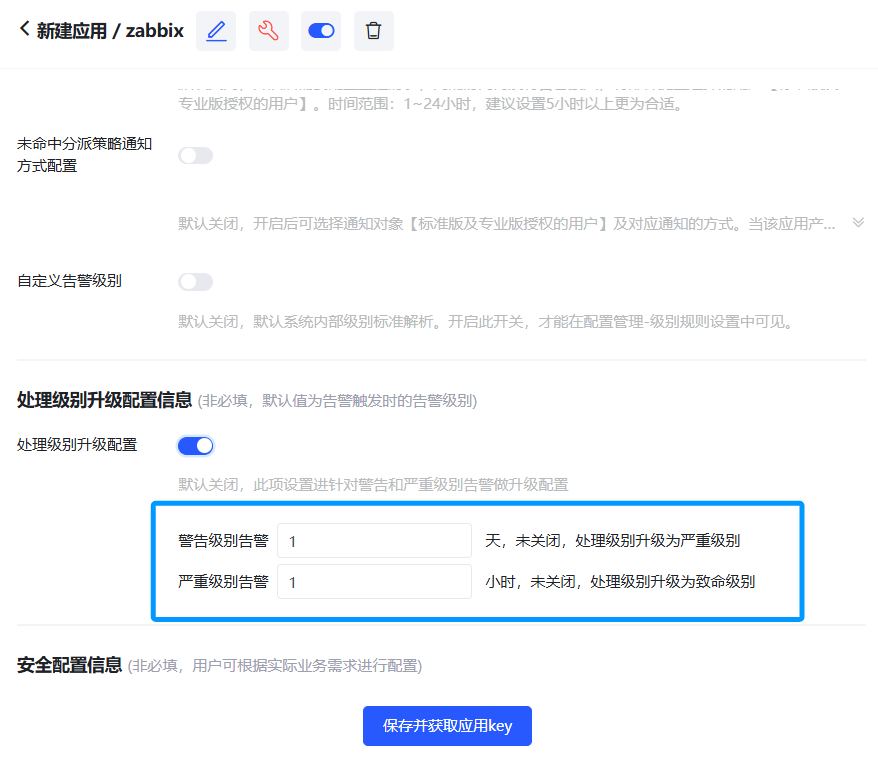Image resolution: width=878 pixels, height=766 pixels.
Task: Click the 未命中分派策略通知方式配置 label
Action: coord(84,155)
